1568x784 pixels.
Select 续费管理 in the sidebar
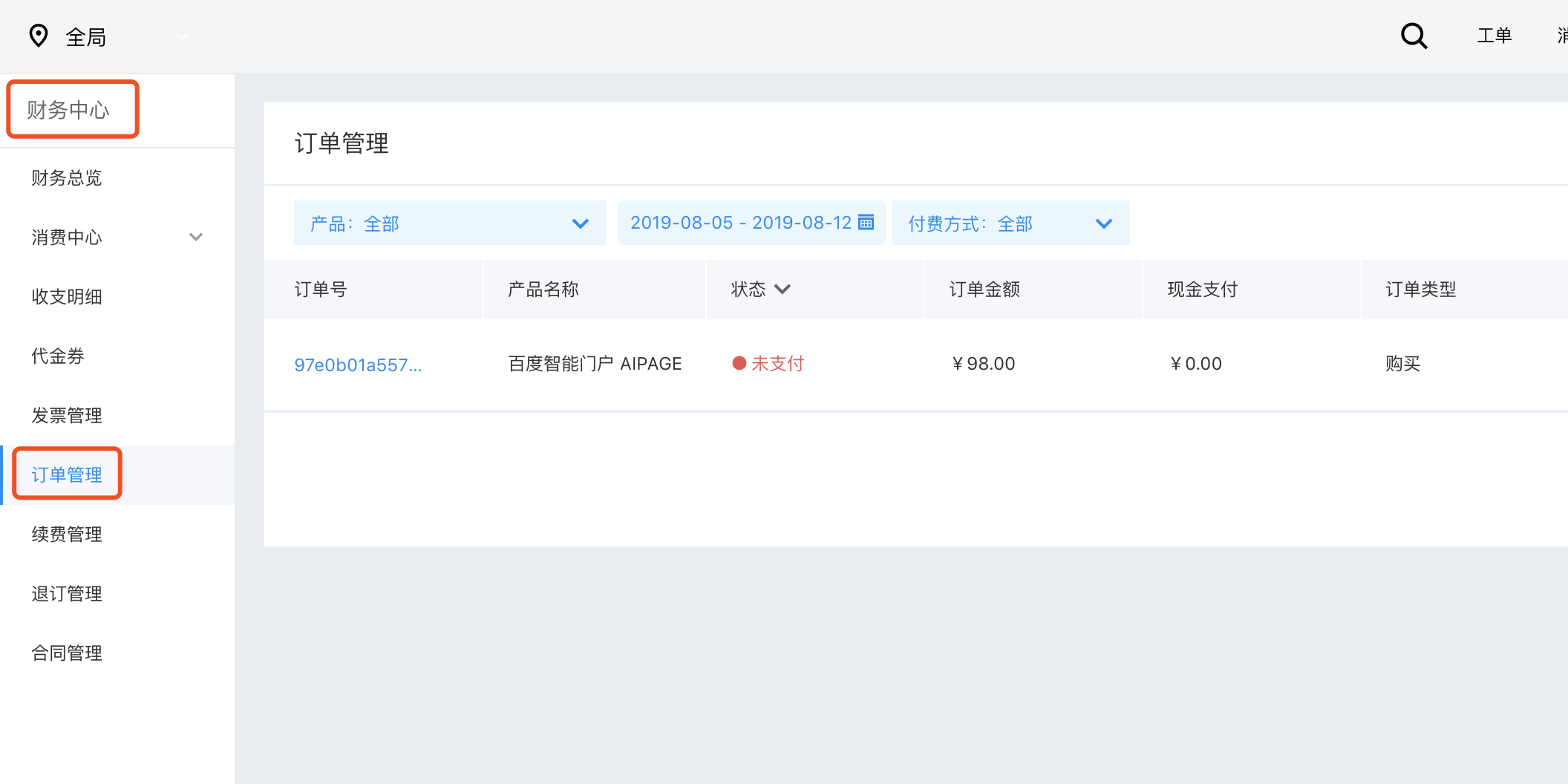[x=66, y=533]
